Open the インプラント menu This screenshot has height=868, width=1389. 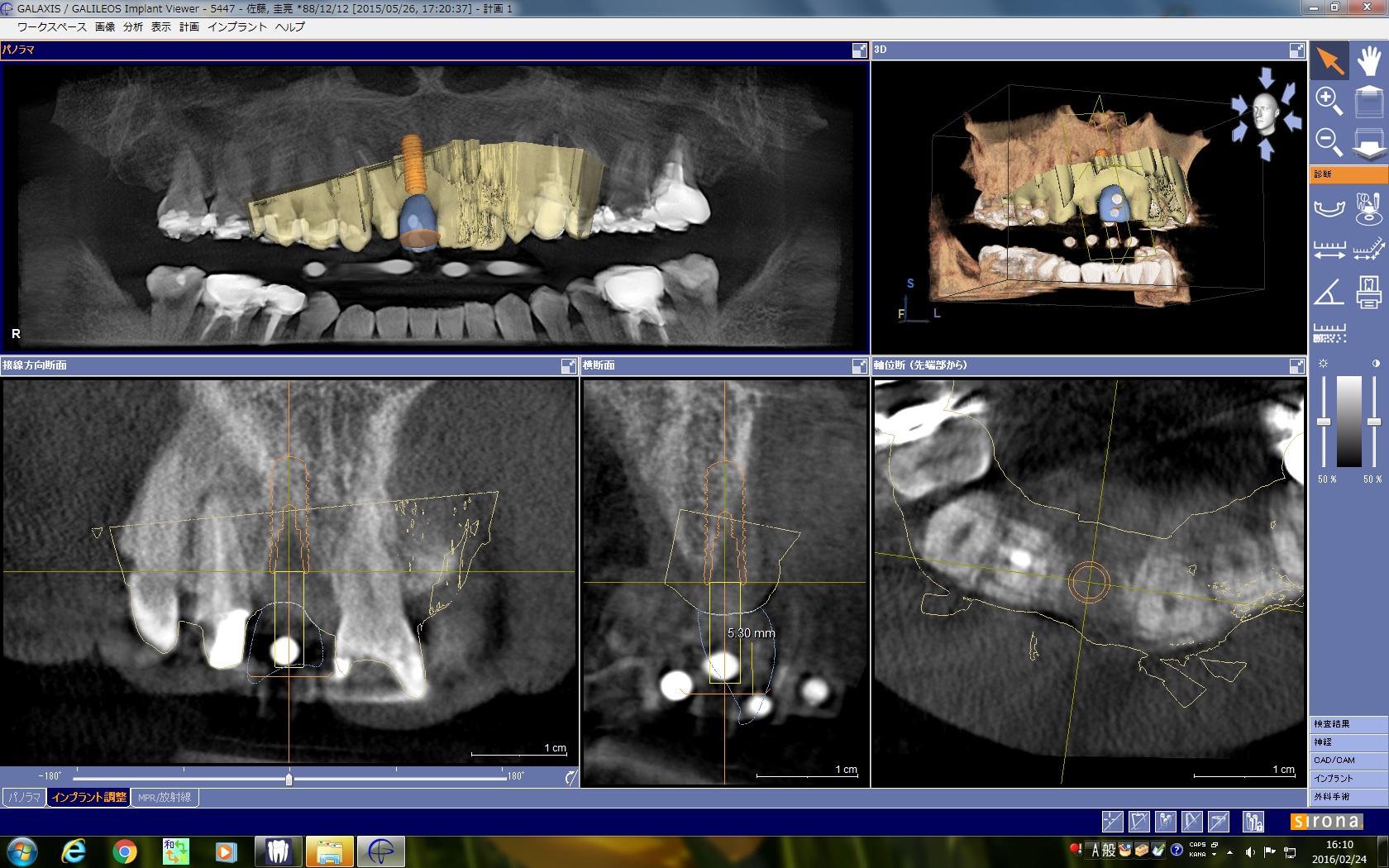237,27
